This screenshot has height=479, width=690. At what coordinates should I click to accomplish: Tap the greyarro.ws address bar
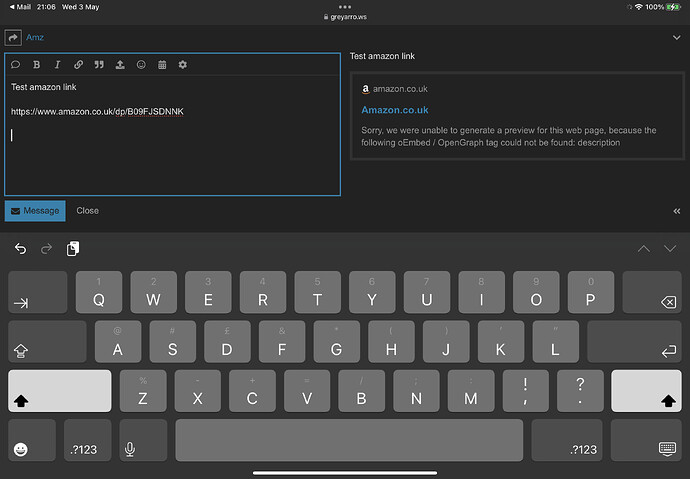click(345, 17)
